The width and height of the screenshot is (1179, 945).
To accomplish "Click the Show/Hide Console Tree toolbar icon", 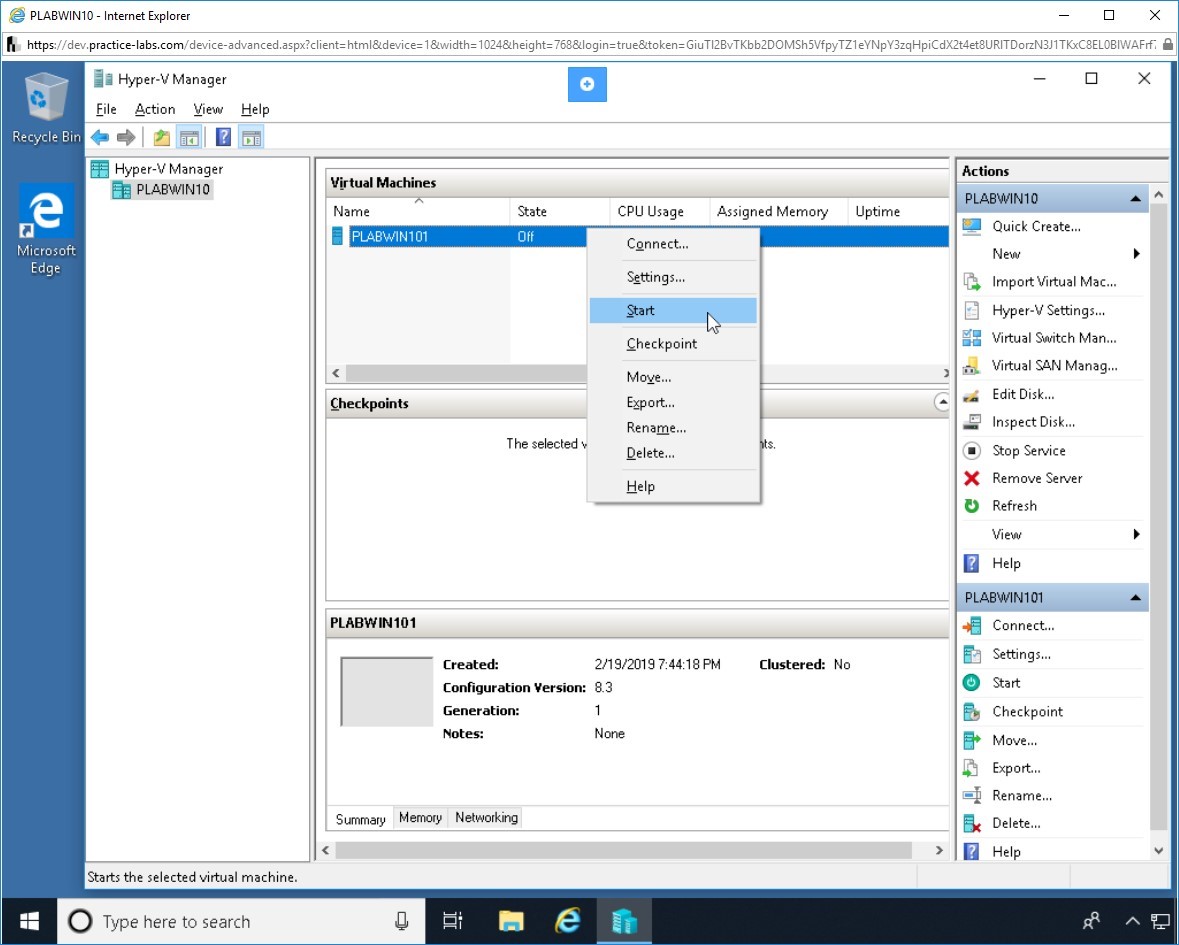I will pos(189,138).
